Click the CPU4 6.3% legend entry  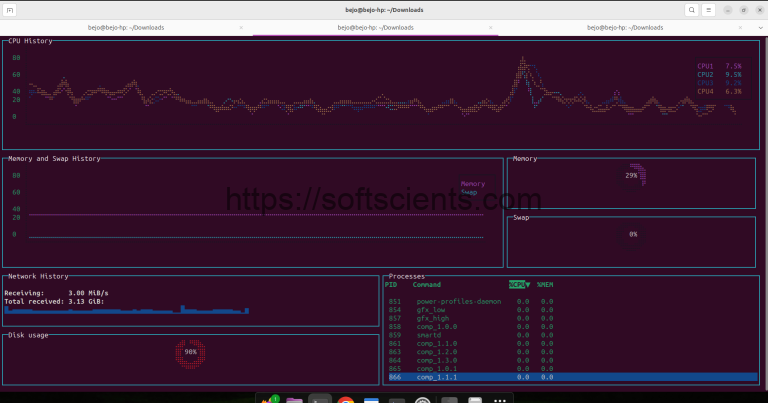[x=719, y=92]
